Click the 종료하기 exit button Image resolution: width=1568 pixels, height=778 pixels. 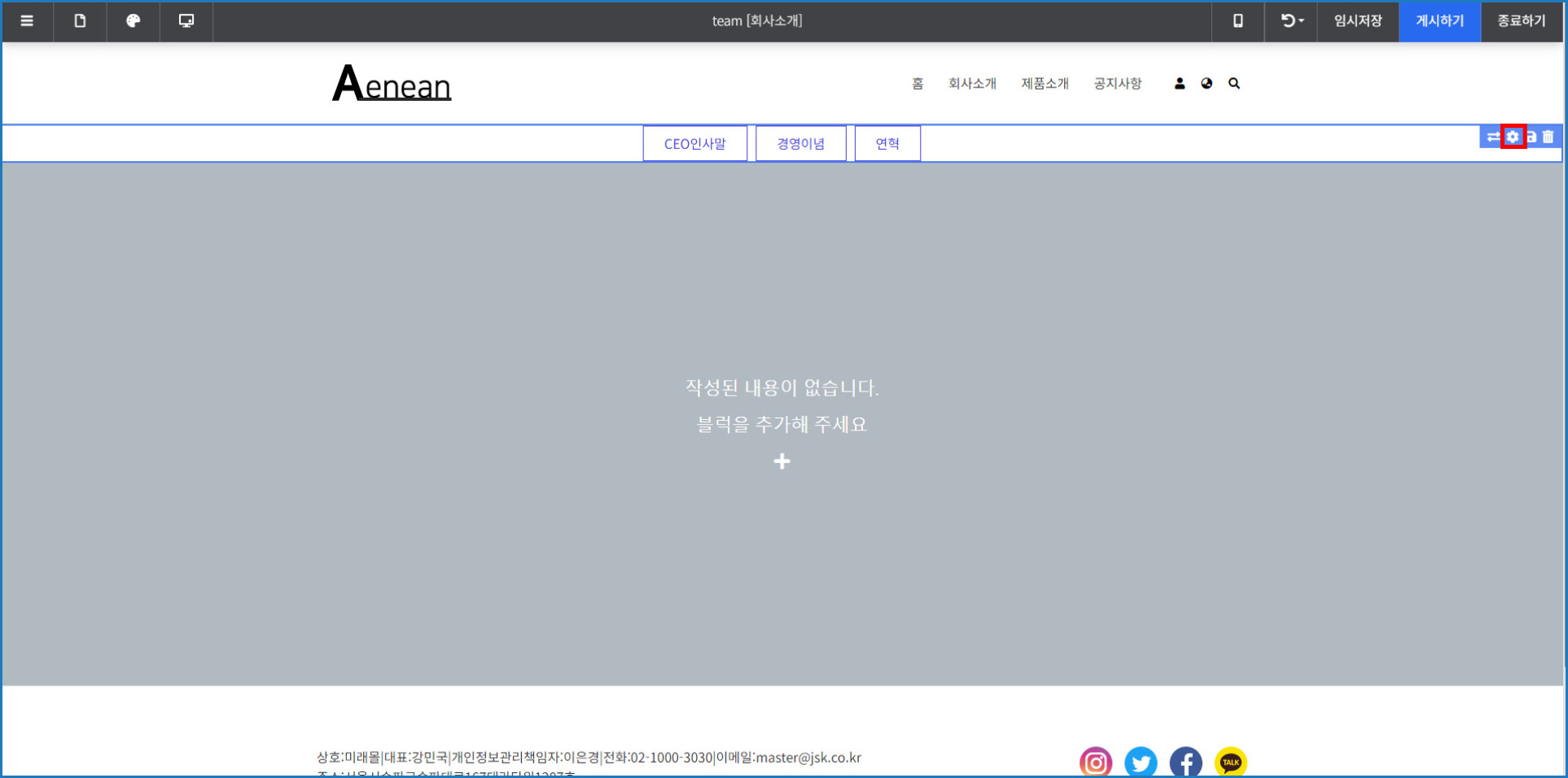[1521, 21]
